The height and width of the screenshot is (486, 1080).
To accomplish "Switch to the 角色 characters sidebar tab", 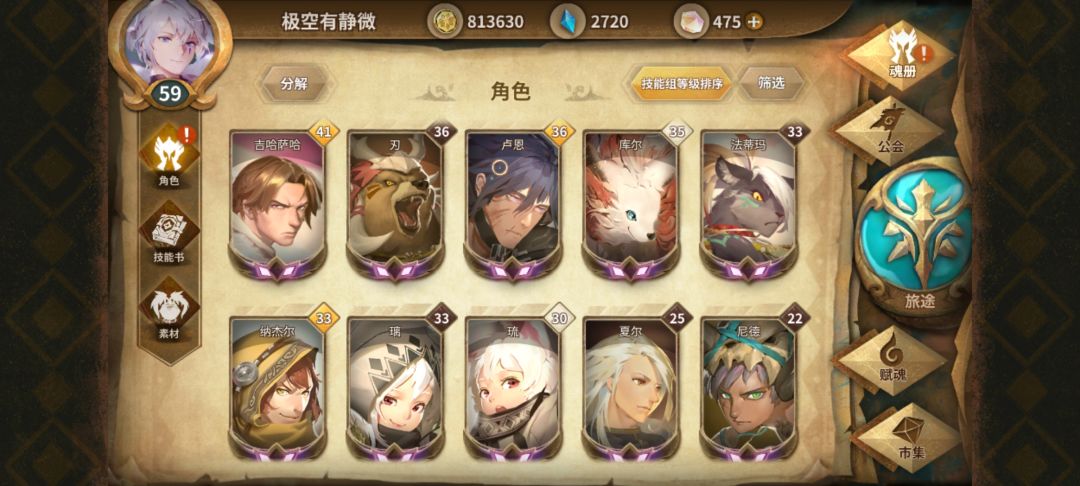I will click(169, 158).
